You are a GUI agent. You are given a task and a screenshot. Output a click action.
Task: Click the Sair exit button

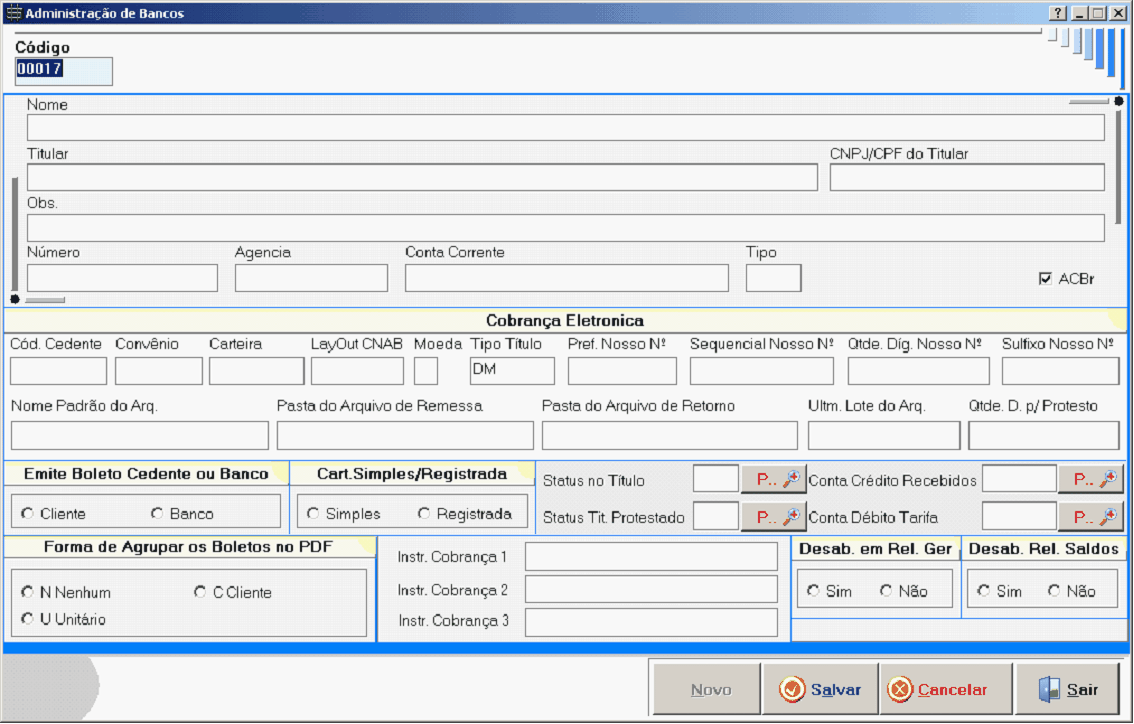1069,689
